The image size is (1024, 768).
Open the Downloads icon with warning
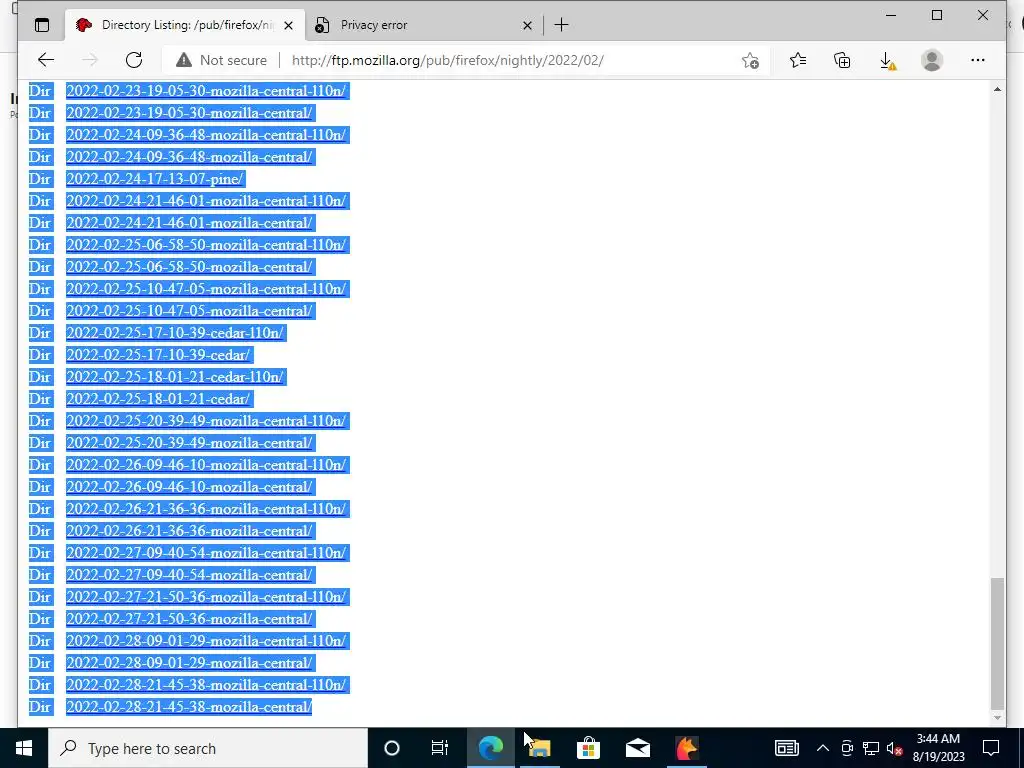(887, 61)
